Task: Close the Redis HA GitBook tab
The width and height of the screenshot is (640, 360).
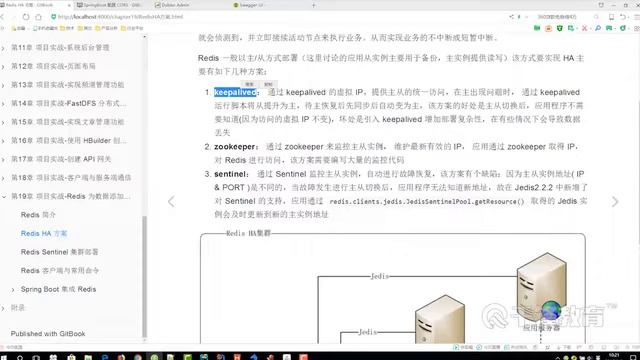Action: pyautogui.click(x=69, y=5)
